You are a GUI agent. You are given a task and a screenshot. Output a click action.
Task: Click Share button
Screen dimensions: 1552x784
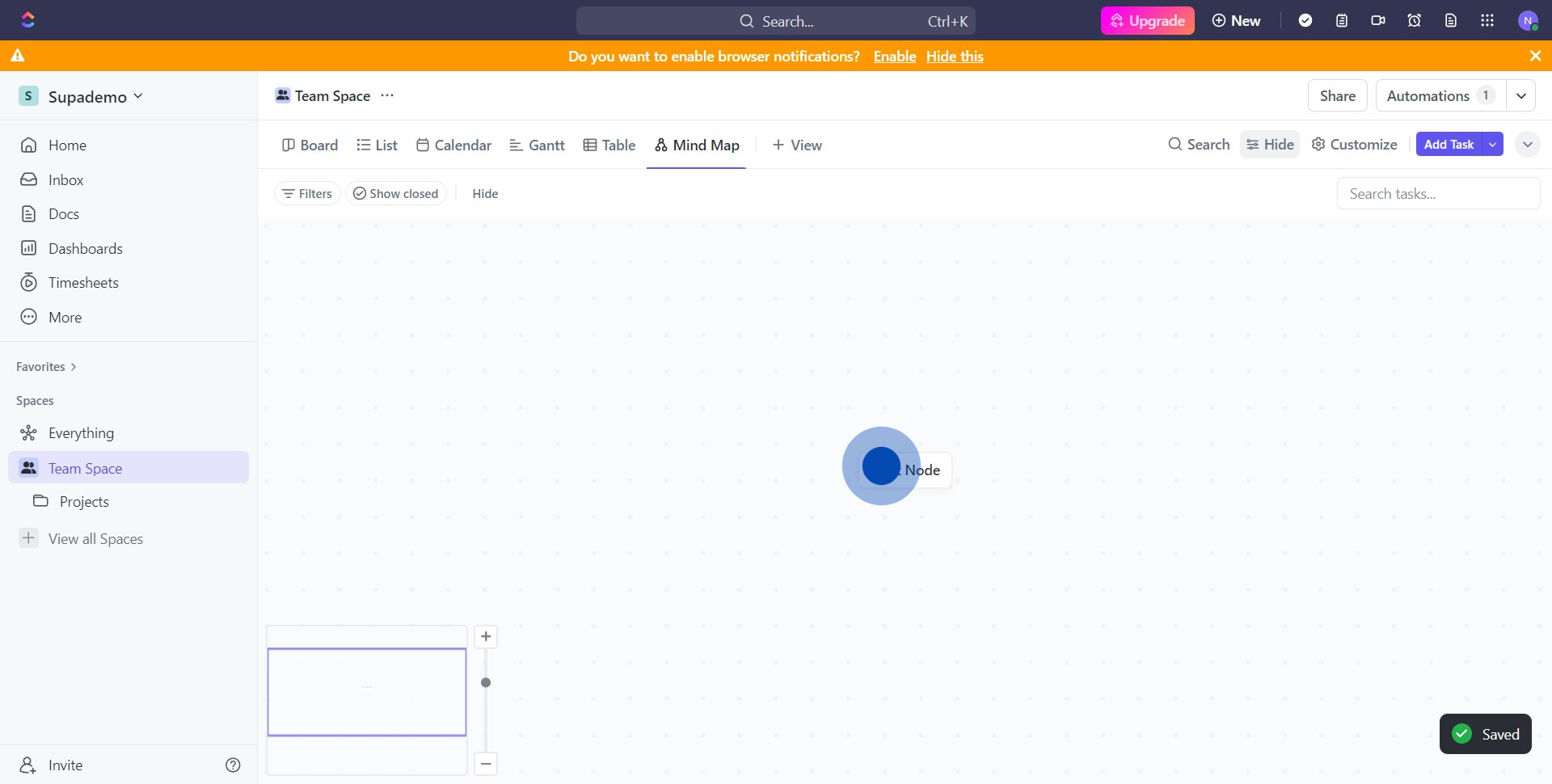1338,95
